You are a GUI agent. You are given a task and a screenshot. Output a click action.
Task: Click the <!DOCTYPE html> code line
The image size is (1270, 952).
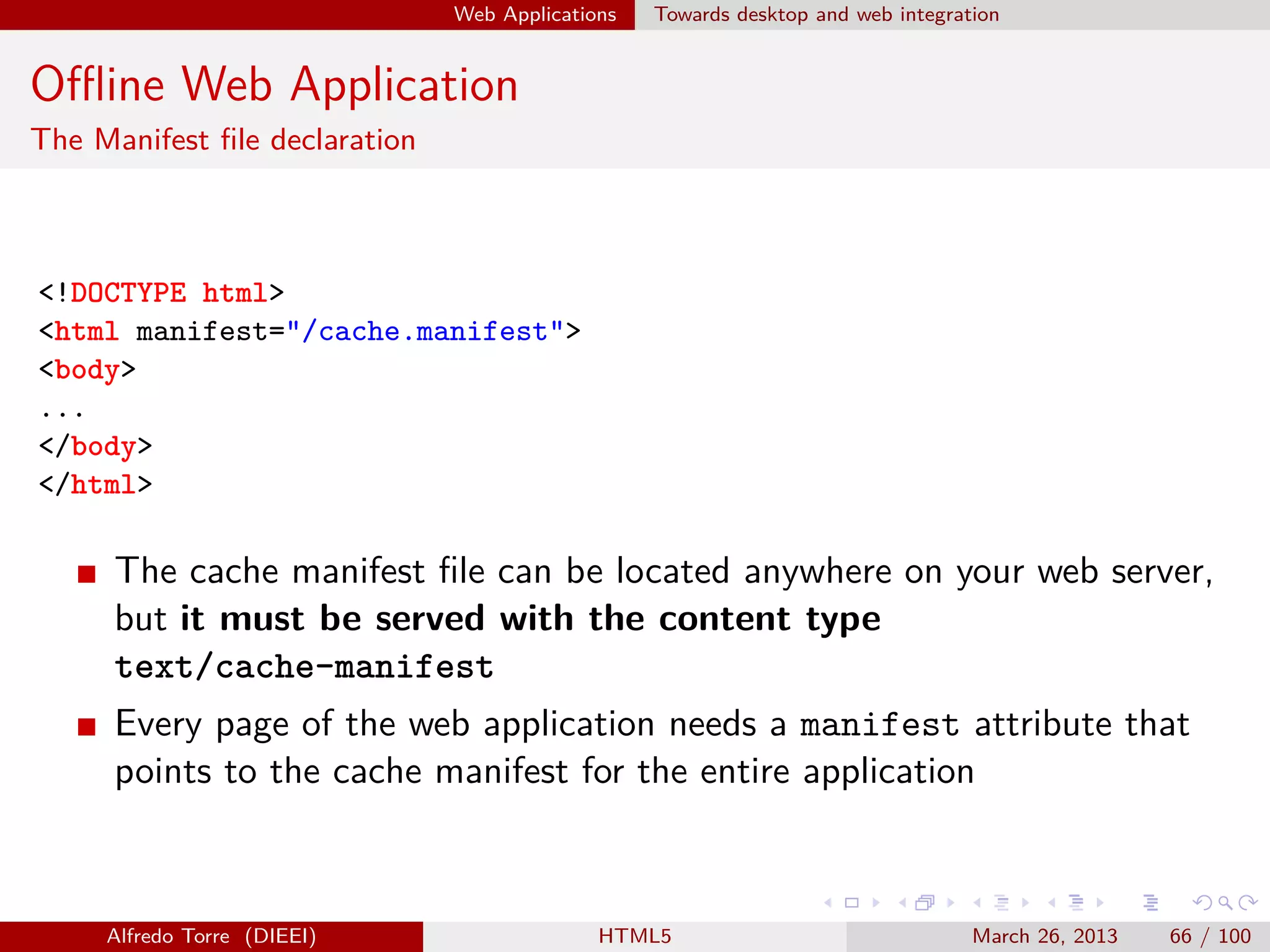pyautogui.click(x=161, y=293)
